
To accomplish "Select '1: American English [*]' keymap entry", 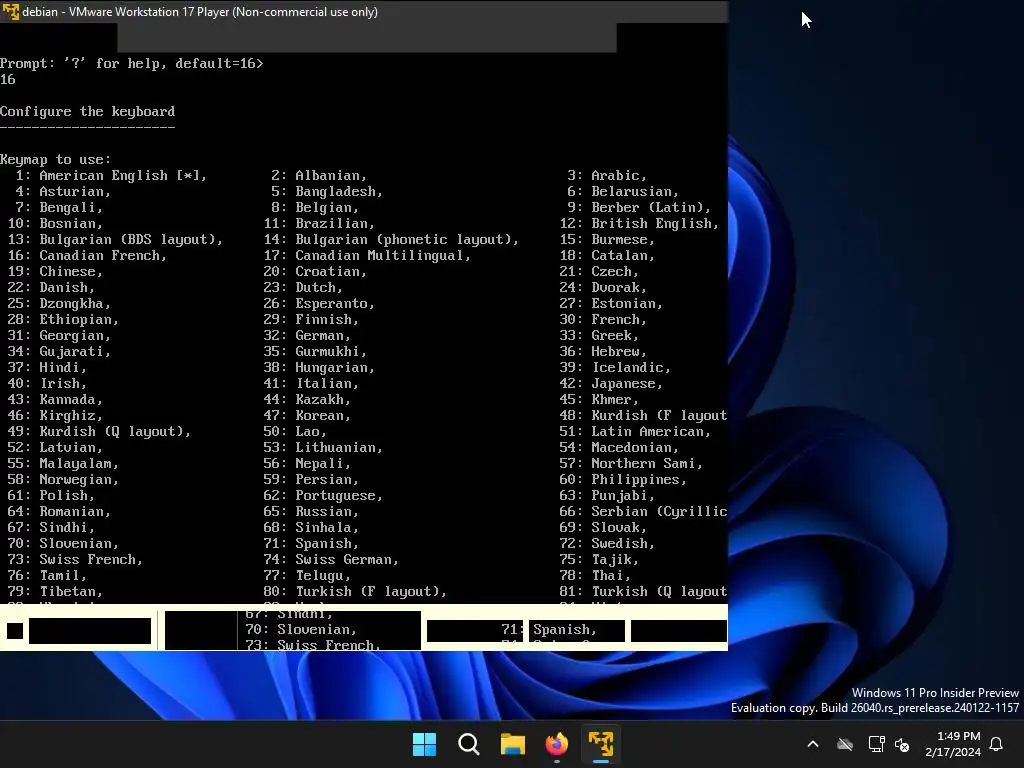I will [111, 176].
